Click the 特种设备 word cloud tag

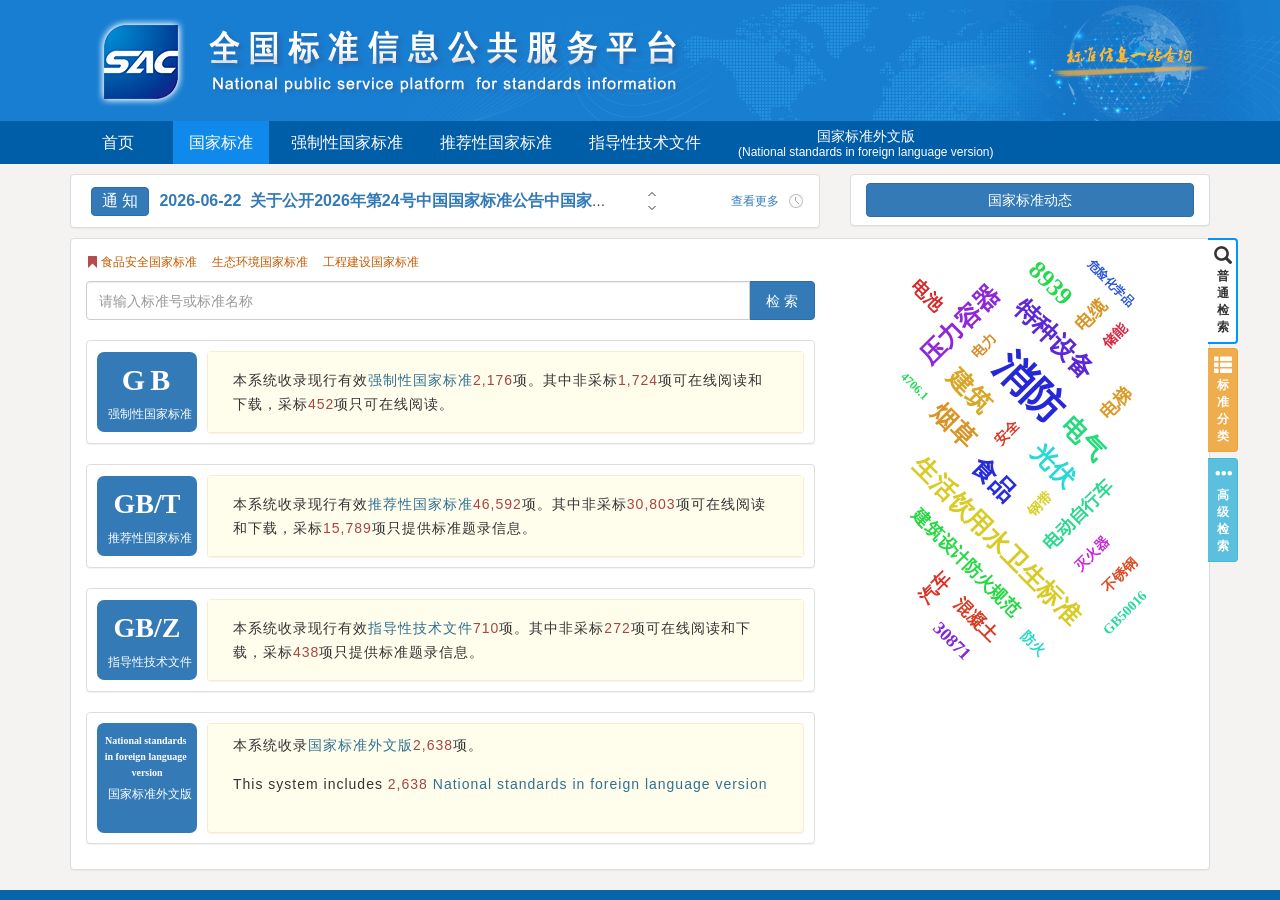coord(1053,339)
